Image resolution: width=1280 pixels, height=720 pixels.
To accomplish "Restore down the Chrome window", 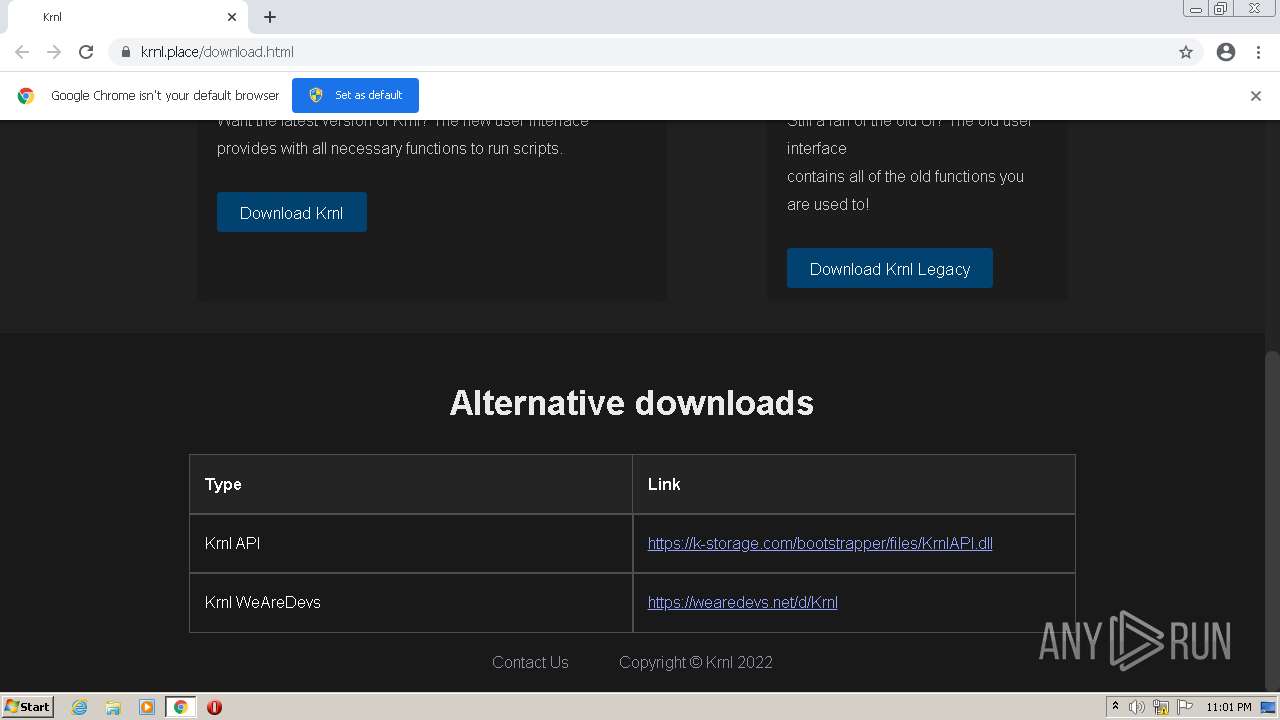I will click(1221, 9).
